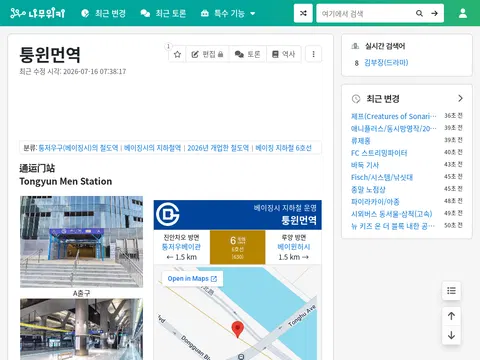Viewport: 480px width, 360px height.
Task: Open the 역사 history button
Action: point(284,54)
